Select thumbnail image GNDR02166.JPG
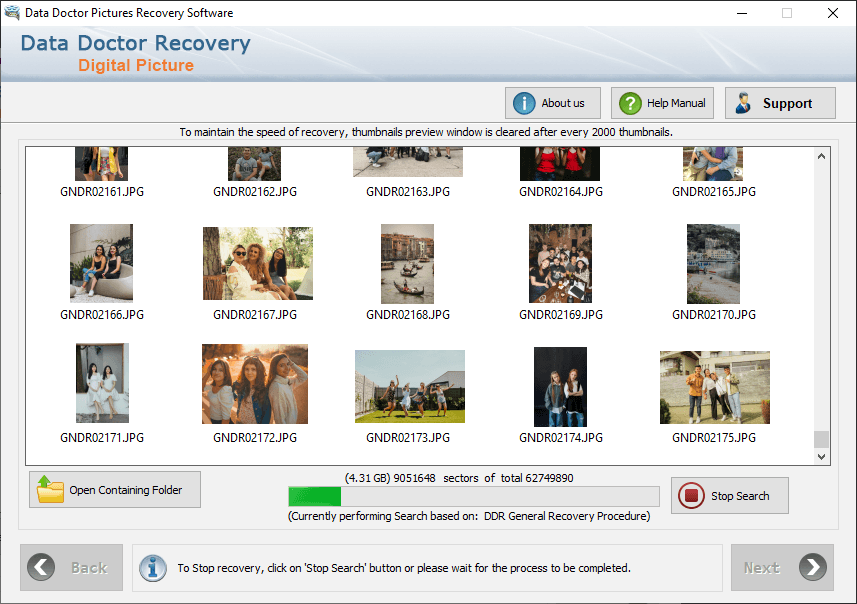The width and height of the screenshot is (857, 604). pyautogui.click(x=101, y=263)
